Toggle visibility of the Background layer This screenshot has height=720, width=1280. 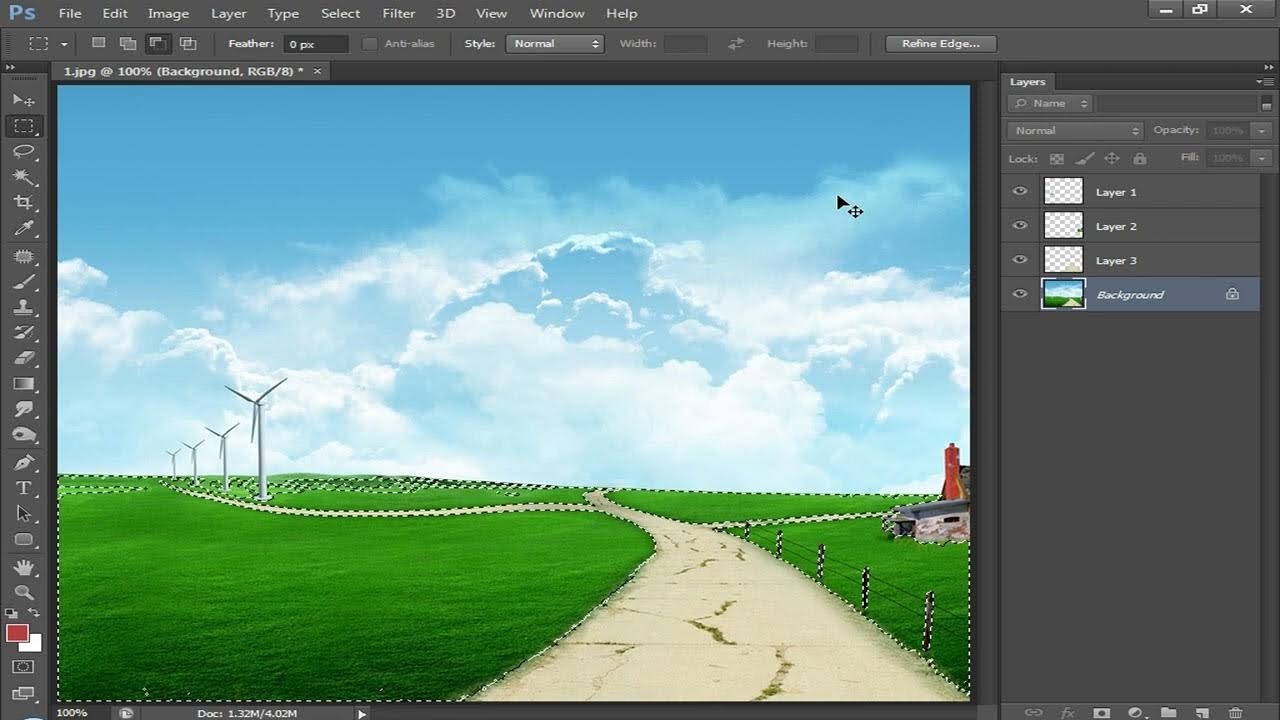click(1019, 294)
